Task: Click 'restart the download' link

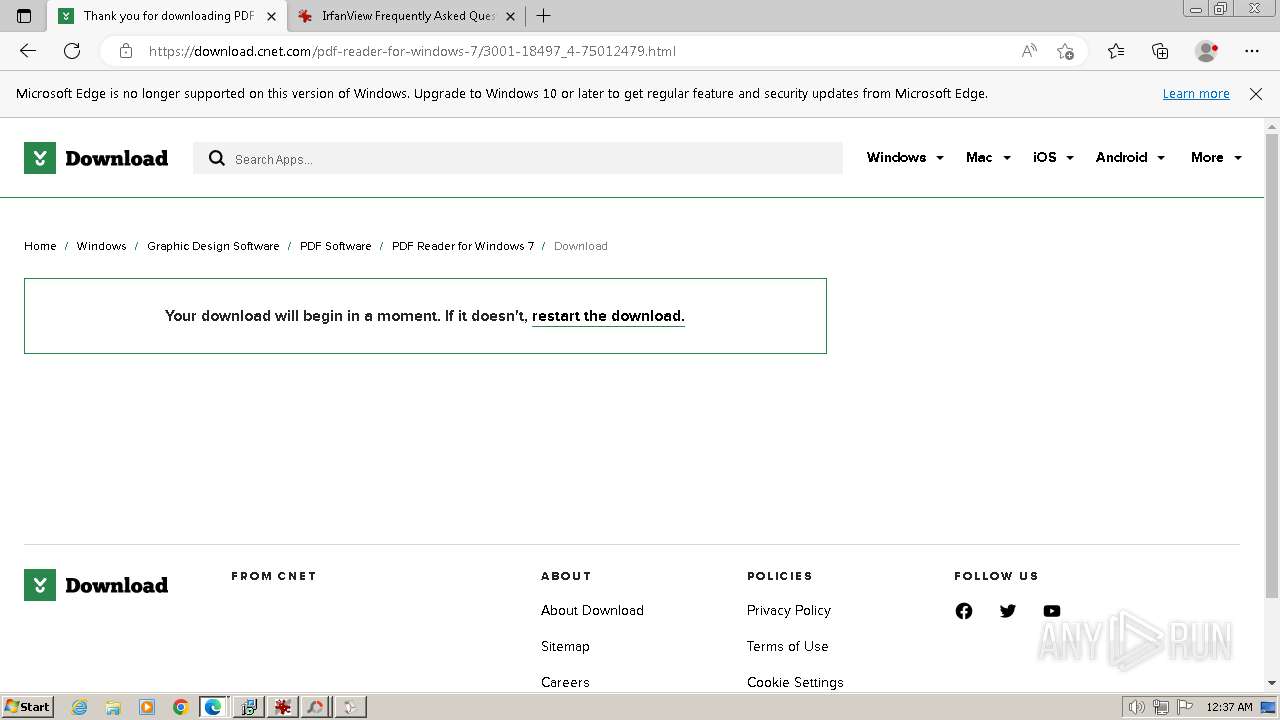Action: click(608, 316)
